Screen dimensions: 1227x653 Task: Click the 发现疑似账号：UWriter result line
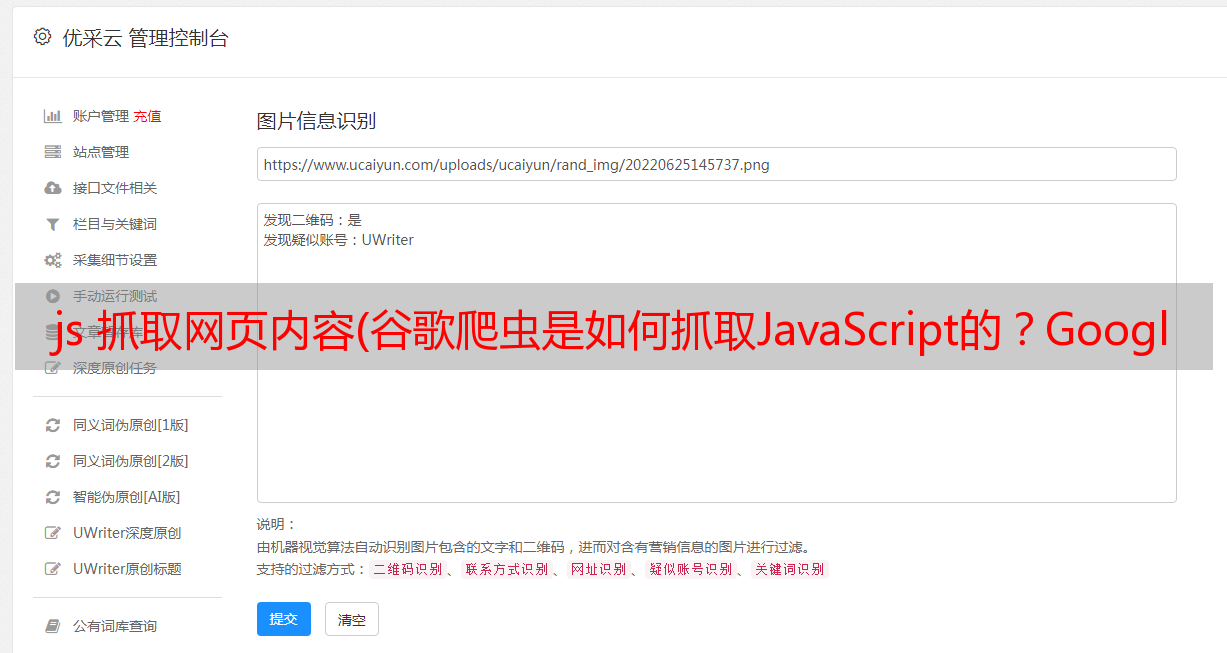click(339, 240)
